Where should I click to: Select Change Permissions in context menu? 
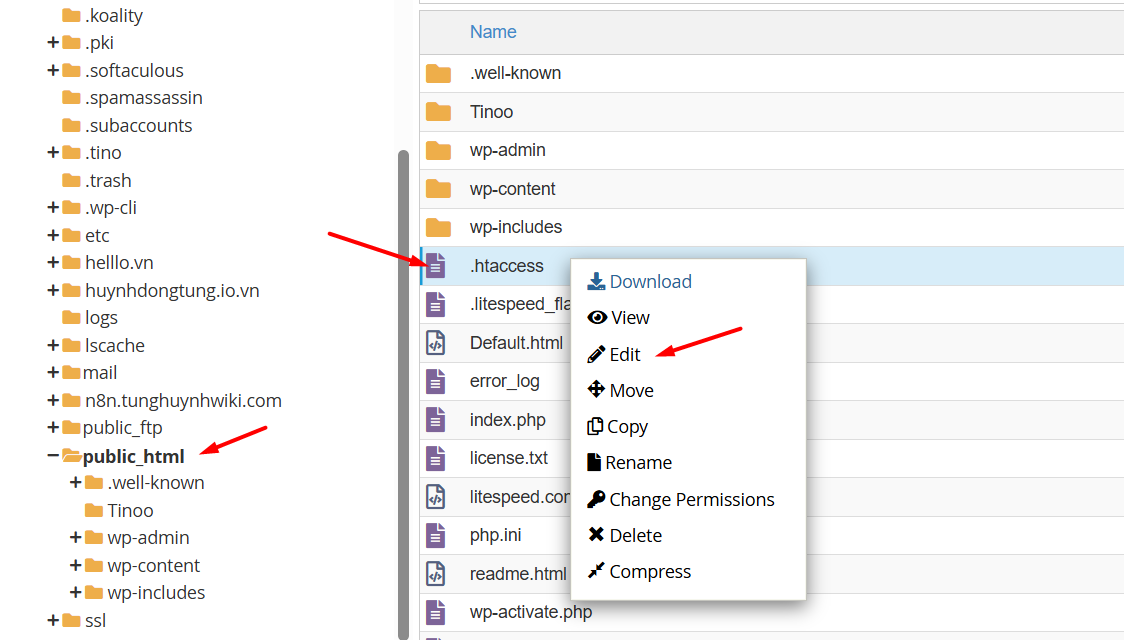click(x=691, y=499)
